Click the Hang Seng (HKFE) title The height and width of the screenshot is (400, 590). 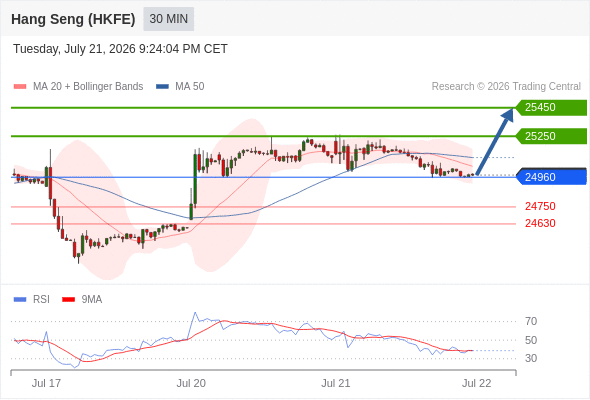(73, 19)
